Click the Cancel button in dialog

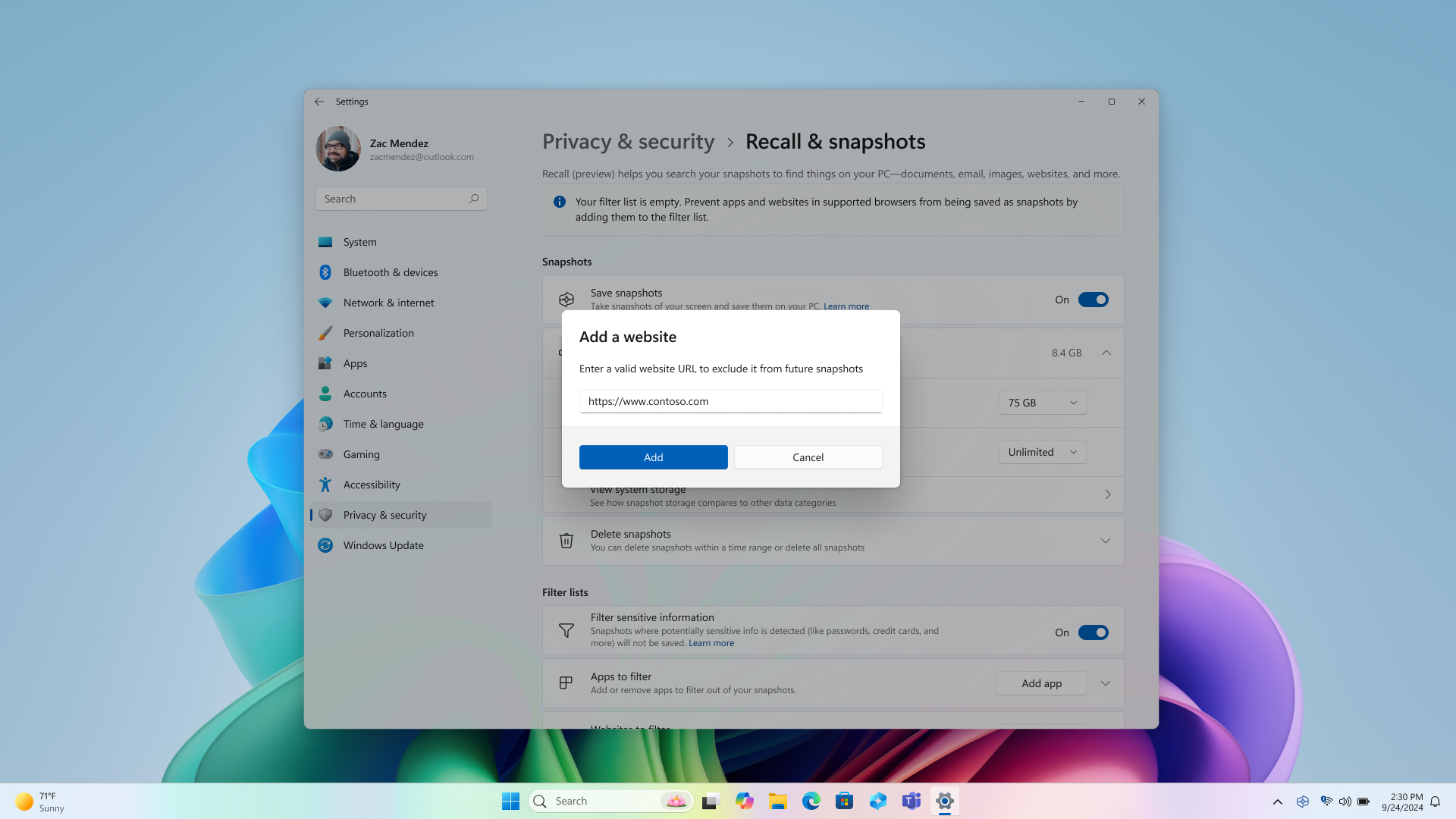[808, 457]
